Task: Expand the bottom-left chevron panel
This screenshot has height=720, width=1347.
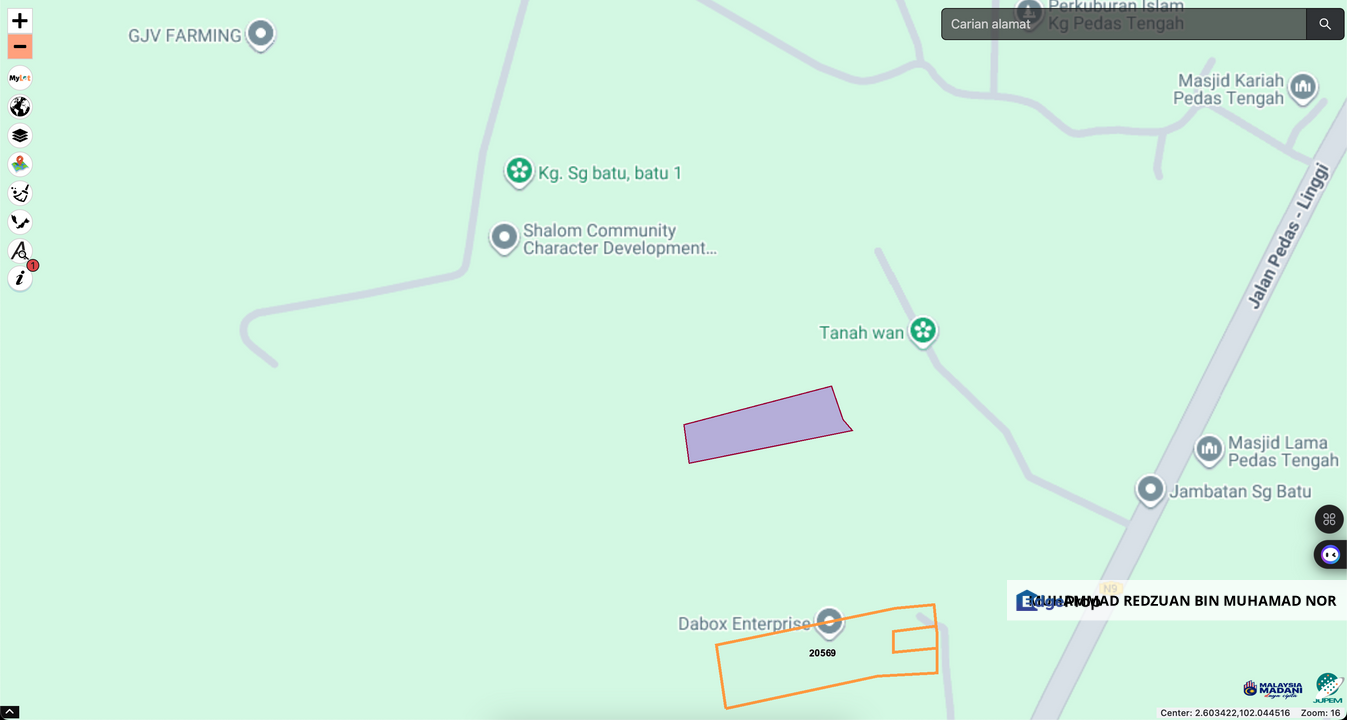Action: click(9, 713)
